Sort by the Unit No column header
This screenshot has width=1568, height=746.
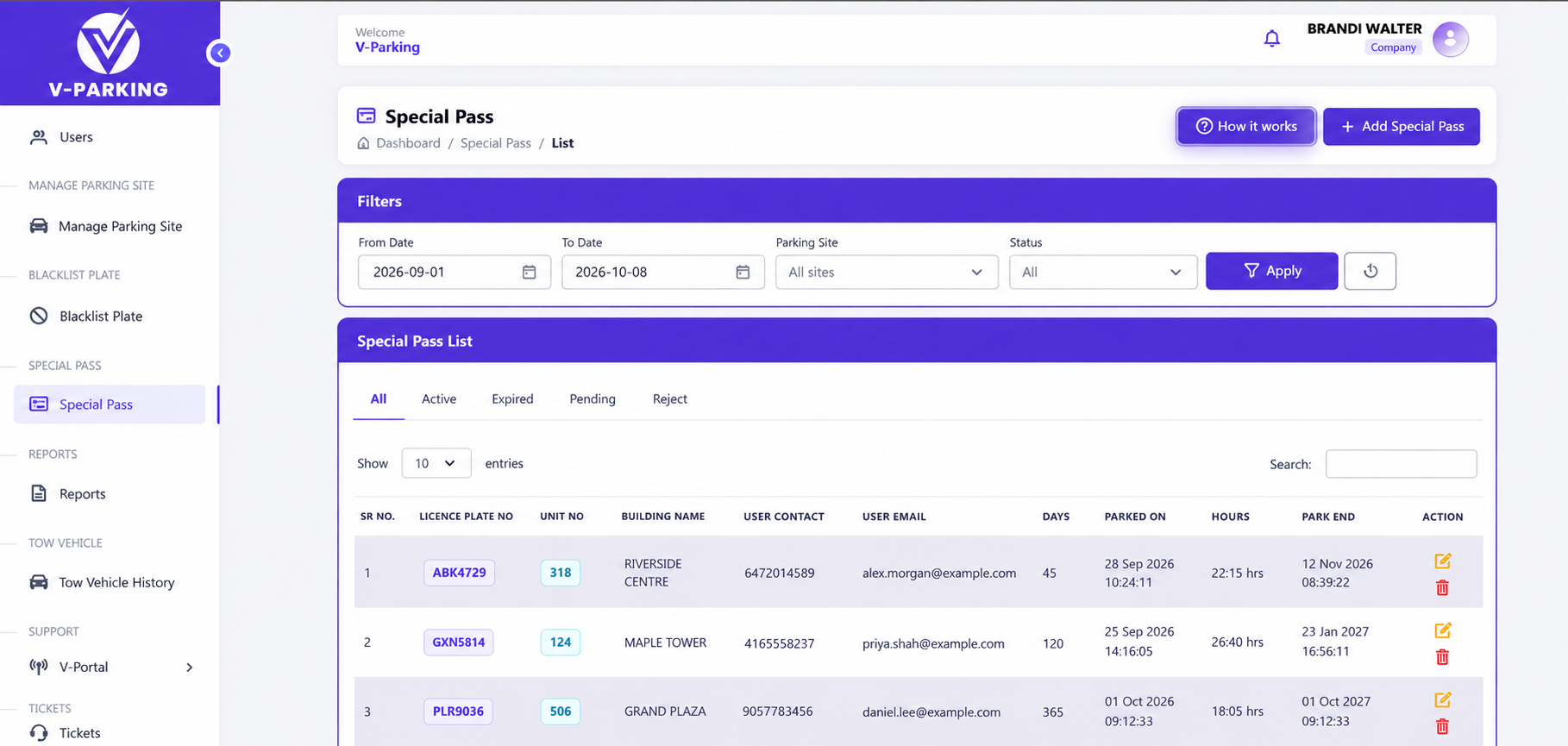[x=561, y=517]
